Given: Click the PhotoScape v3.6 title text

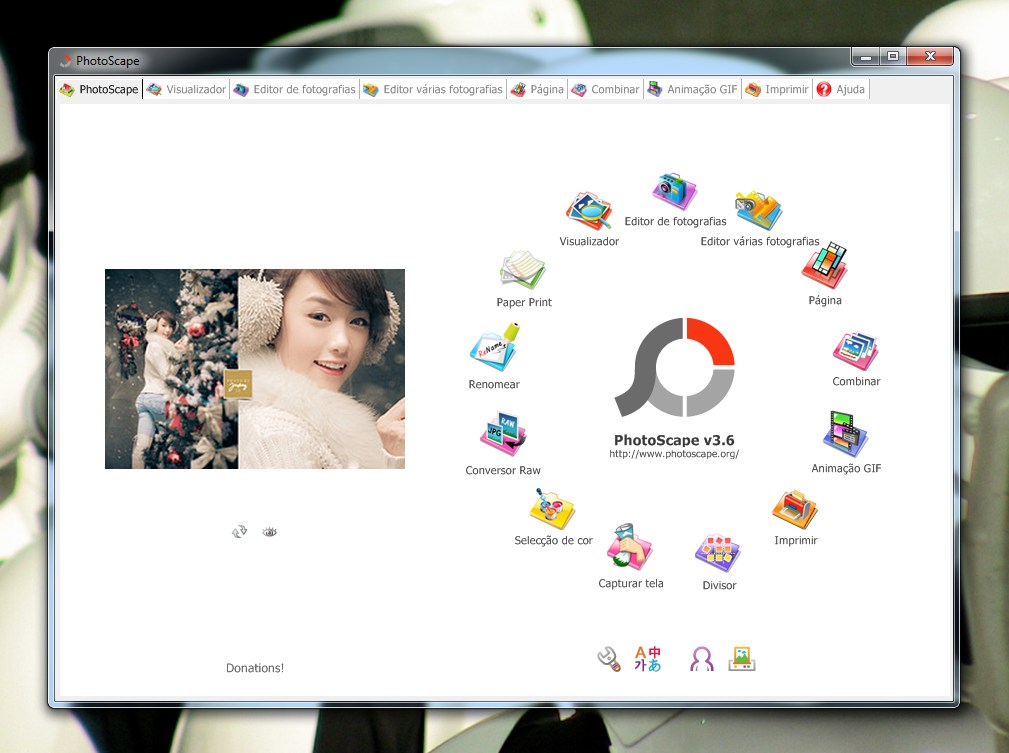Looking at the screenshot, I should [x=674, y=440].
